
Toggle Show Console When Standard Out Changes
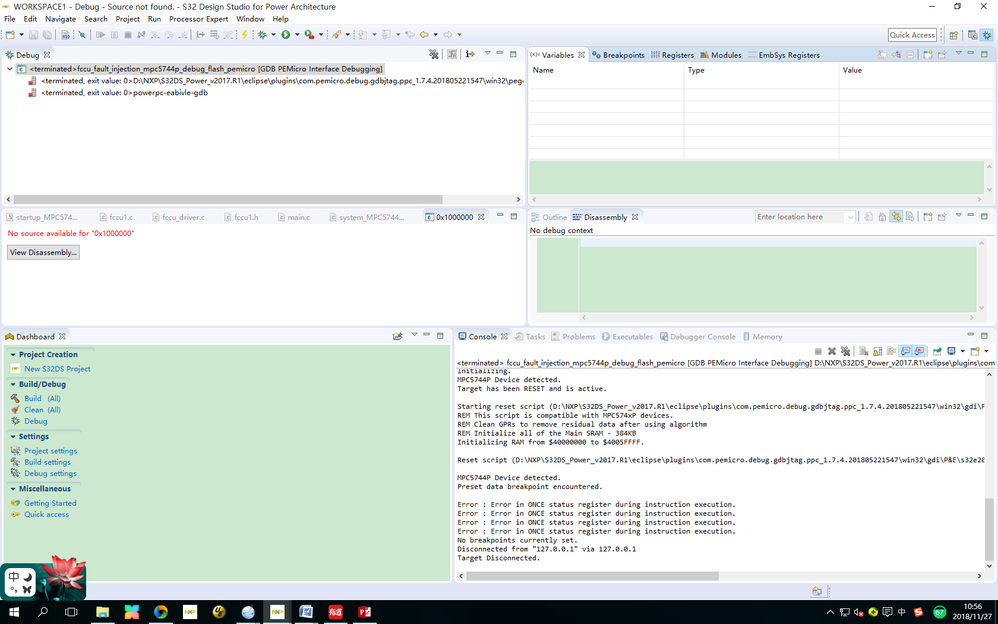[905, 351]
